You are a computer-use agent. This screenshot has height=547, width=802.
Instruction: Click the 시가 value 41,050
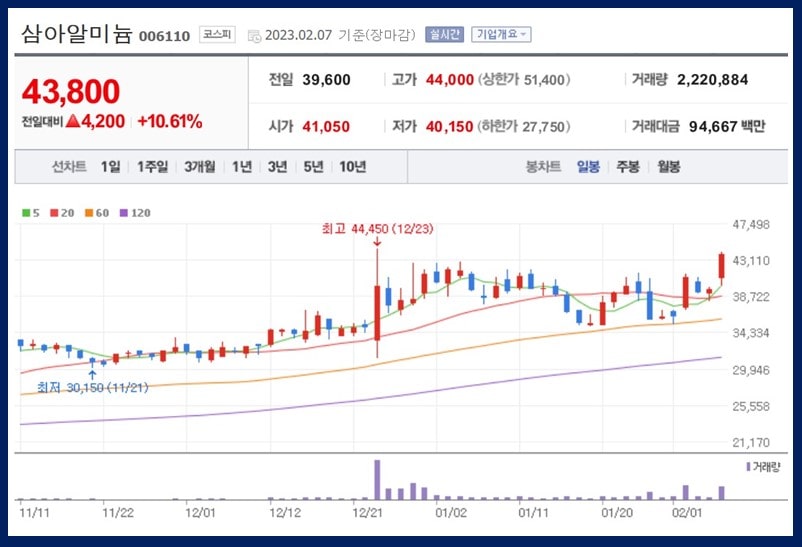[326, 126]
